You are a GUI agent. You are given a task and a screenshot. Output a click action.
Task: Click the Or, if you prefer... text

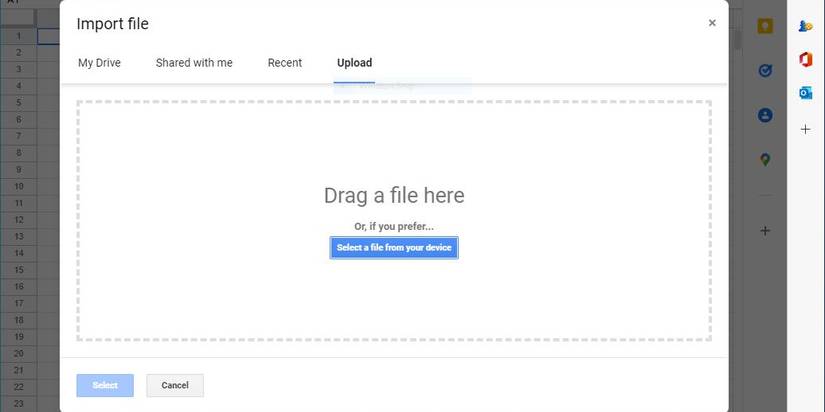(394, 227)
